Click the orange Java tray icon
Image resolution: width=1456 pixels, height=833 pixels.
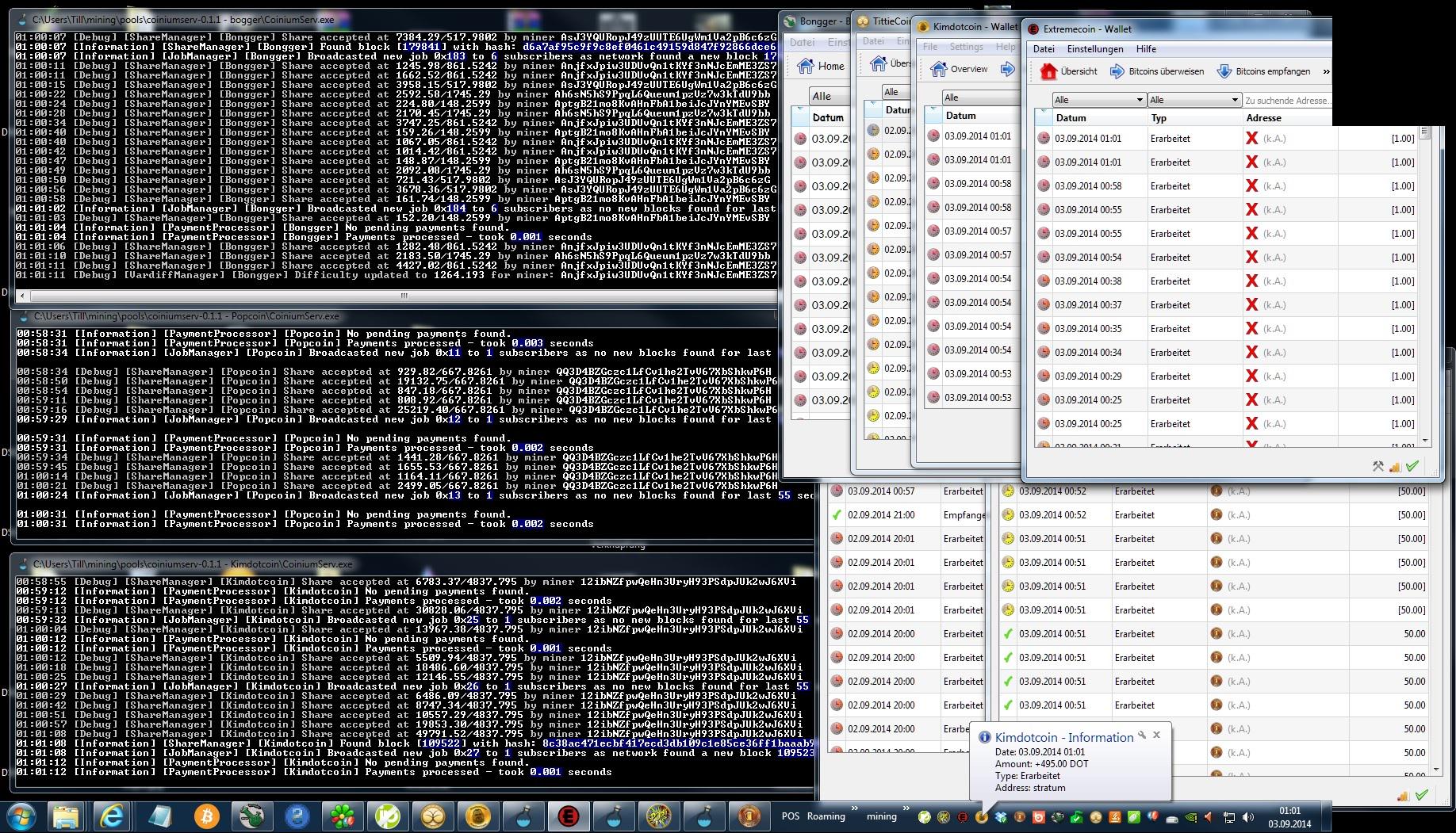pos(1114,816)
